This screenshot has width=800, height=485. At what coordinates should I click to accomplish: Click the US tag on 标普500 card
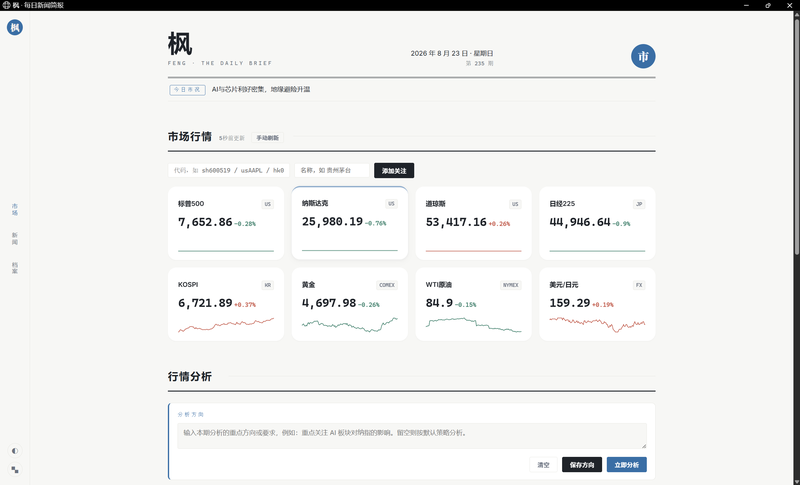(x=267, y=204)
